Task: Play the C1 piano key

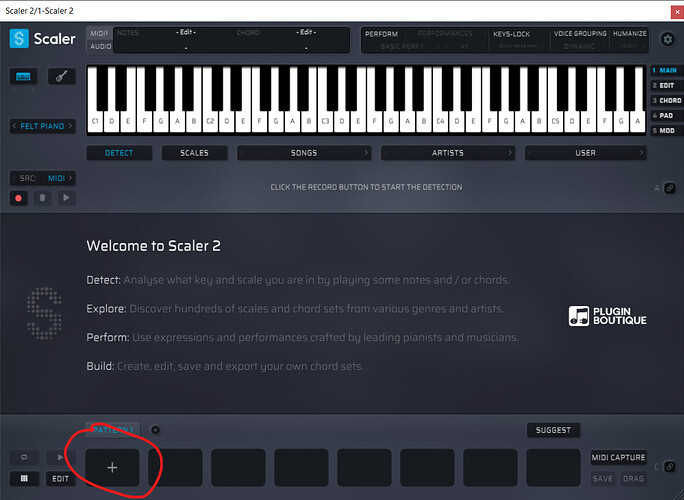Action: 95,121
